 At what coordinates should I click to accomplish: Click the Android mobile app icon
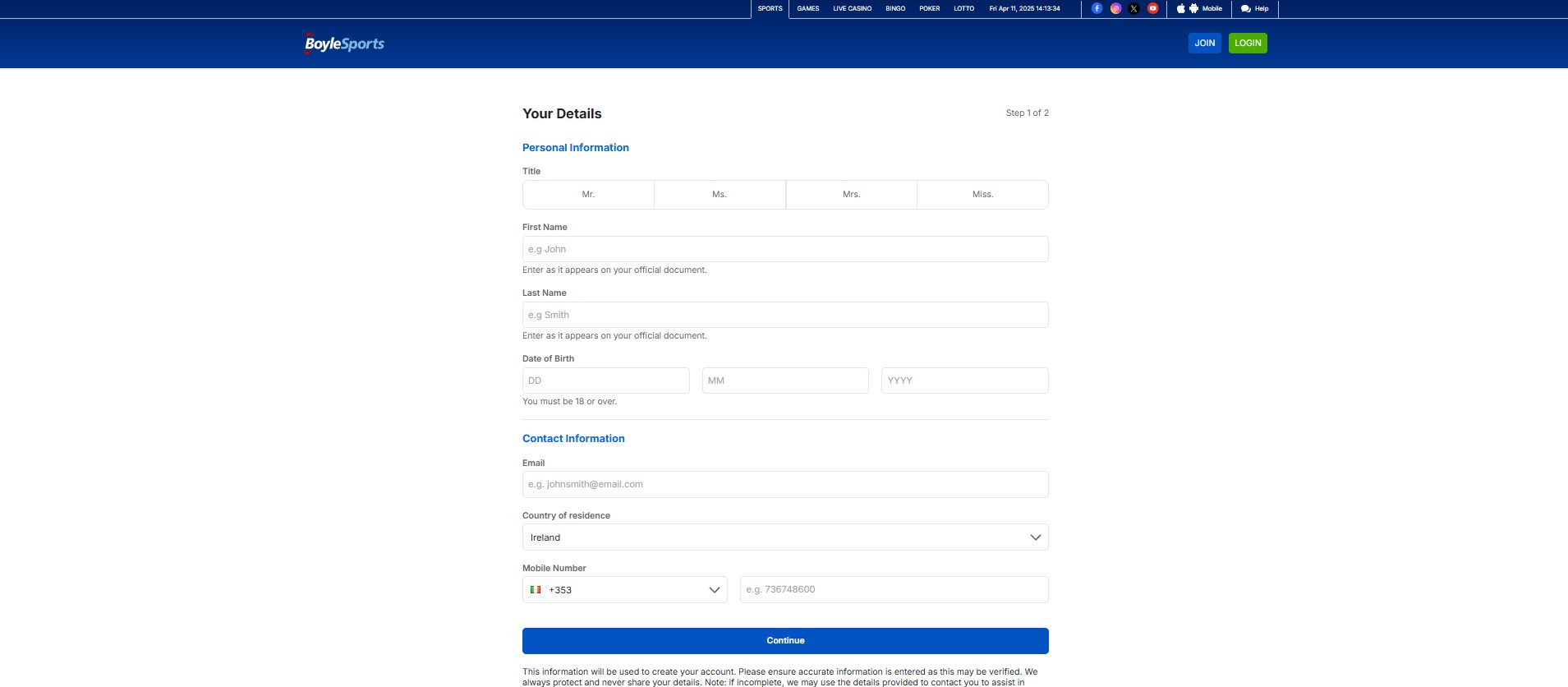click(1193, 8)
